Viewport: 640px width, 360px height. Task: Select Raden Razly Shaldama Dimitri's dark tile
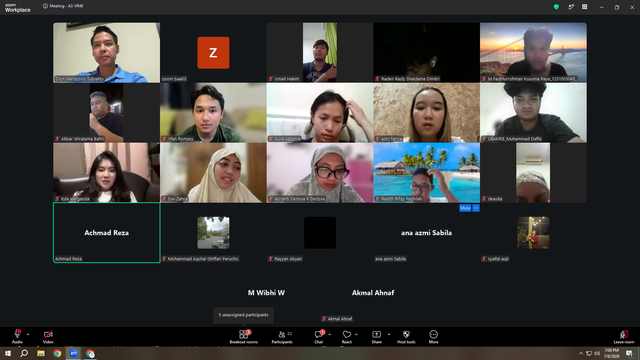(x=427, y=52)
